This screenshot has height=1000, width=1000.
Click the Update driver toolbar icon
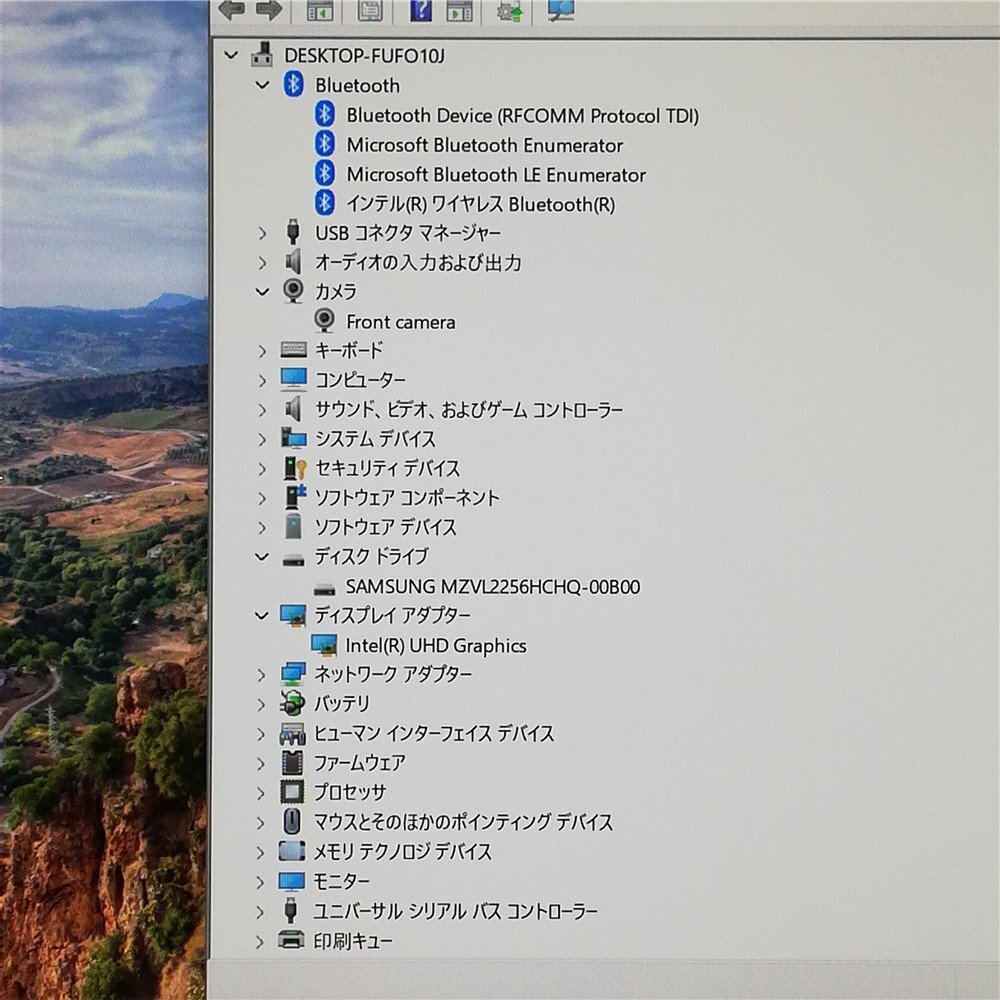pos(510,11)
